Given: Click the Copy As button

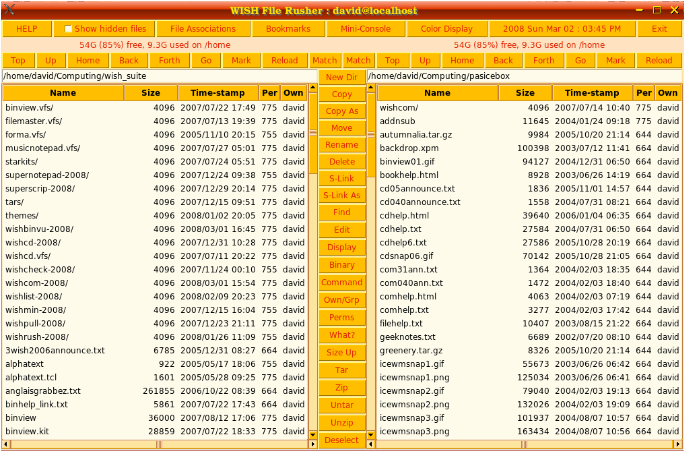Looking at the screenshot, I should (342, 111).
